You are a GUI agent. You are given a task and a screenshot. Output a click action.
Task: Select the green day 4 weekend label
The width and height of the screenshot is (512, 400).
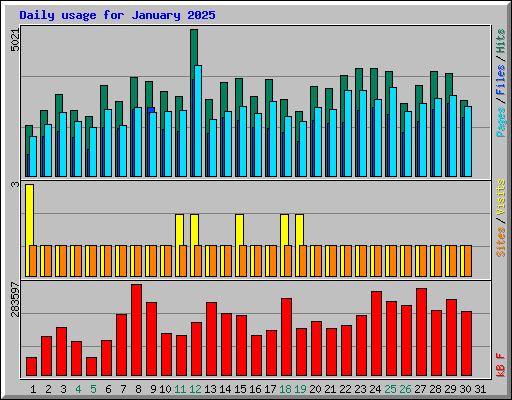pyautogui.click(x=78, y=389)
